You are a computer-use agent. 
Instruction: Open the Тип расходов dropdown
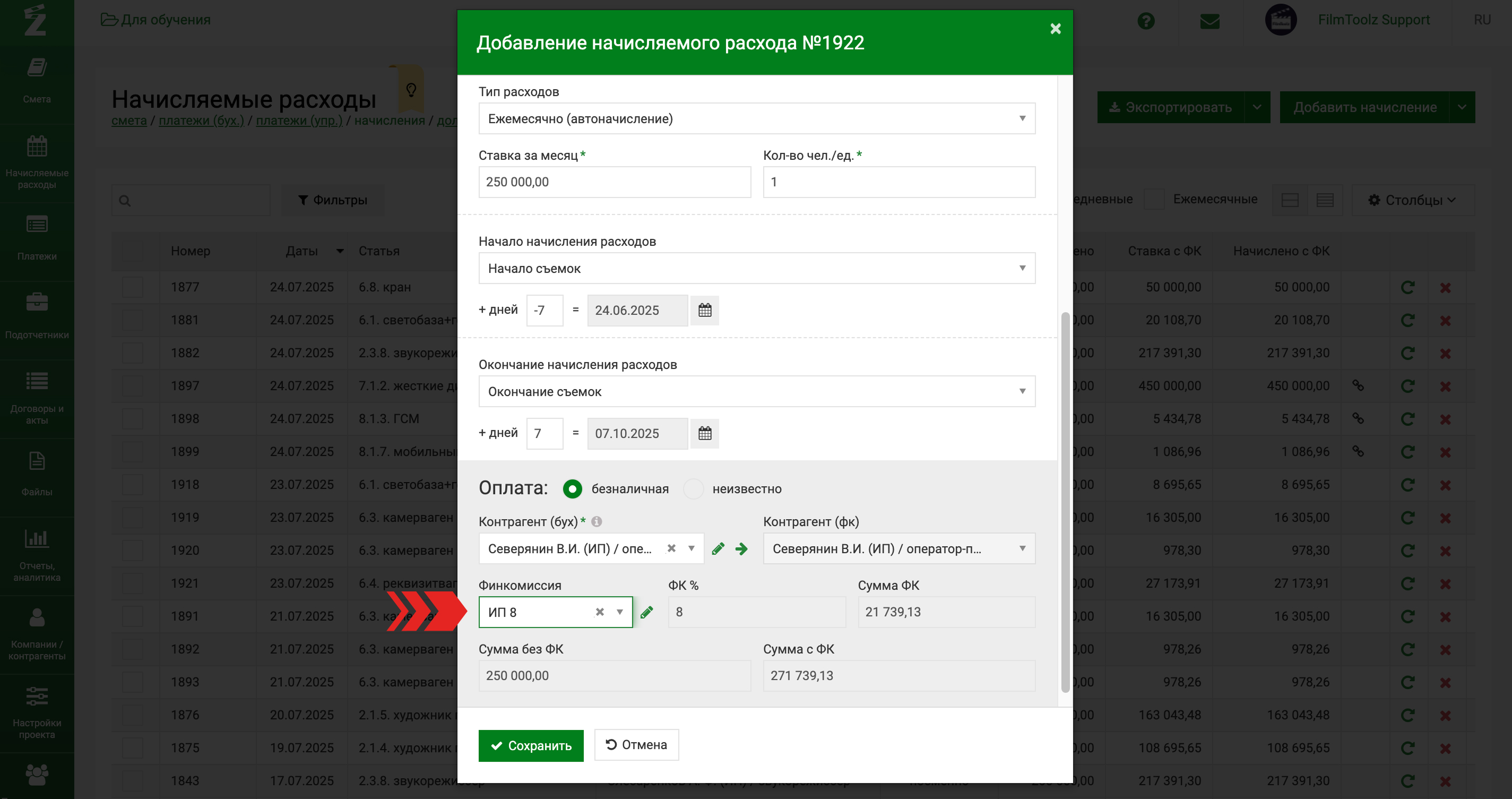(757, 118)
